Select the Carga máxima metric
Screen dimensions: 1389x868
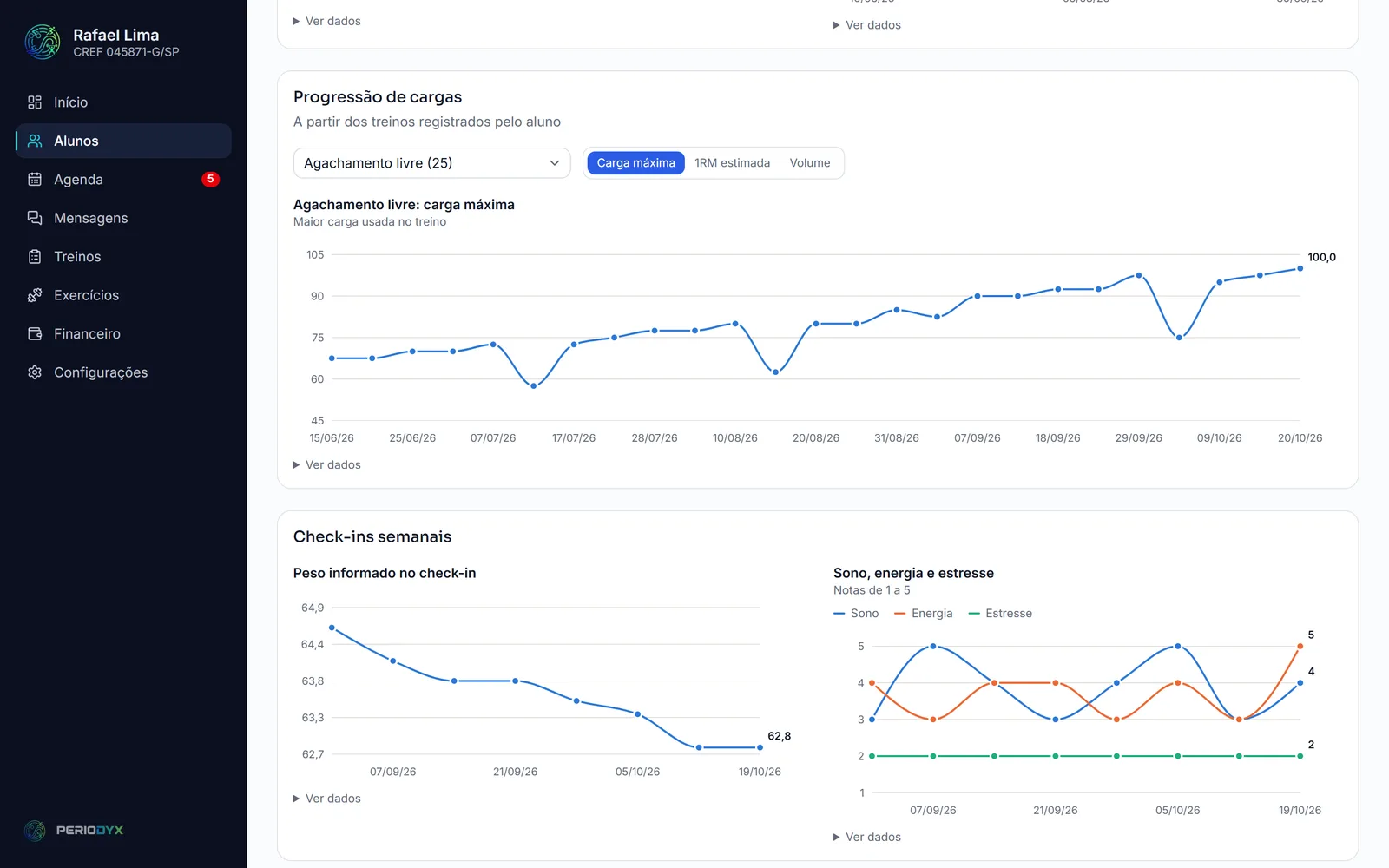[635, 163]
